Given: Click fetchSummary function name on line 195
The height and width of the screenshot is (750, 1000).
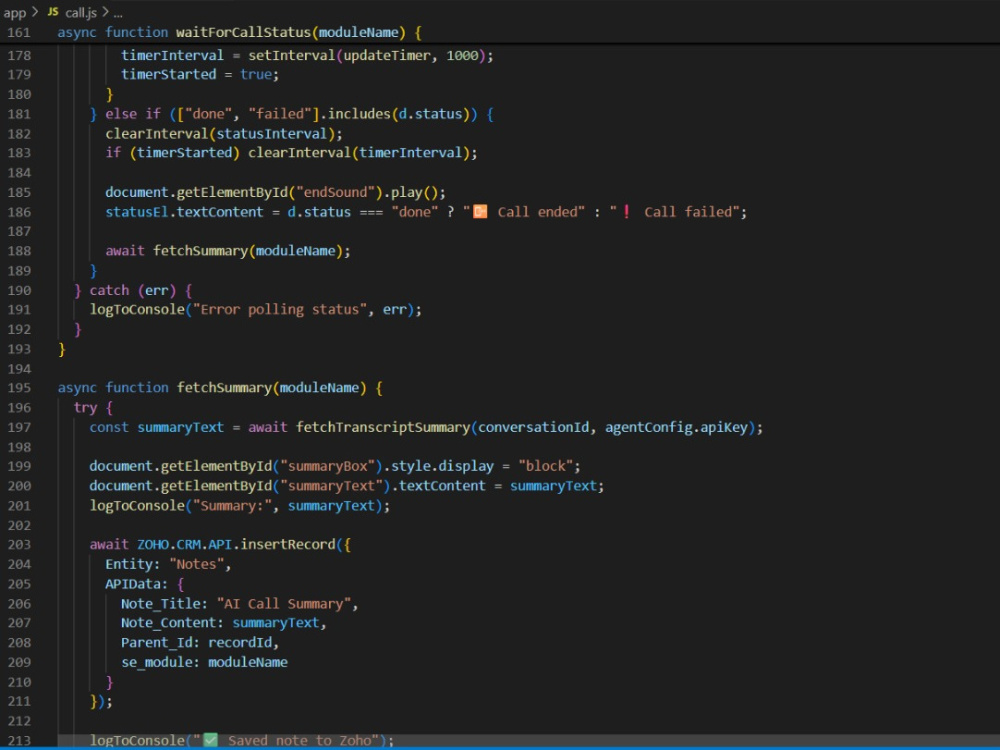Looking at the screenshot, I should (224, 388).
